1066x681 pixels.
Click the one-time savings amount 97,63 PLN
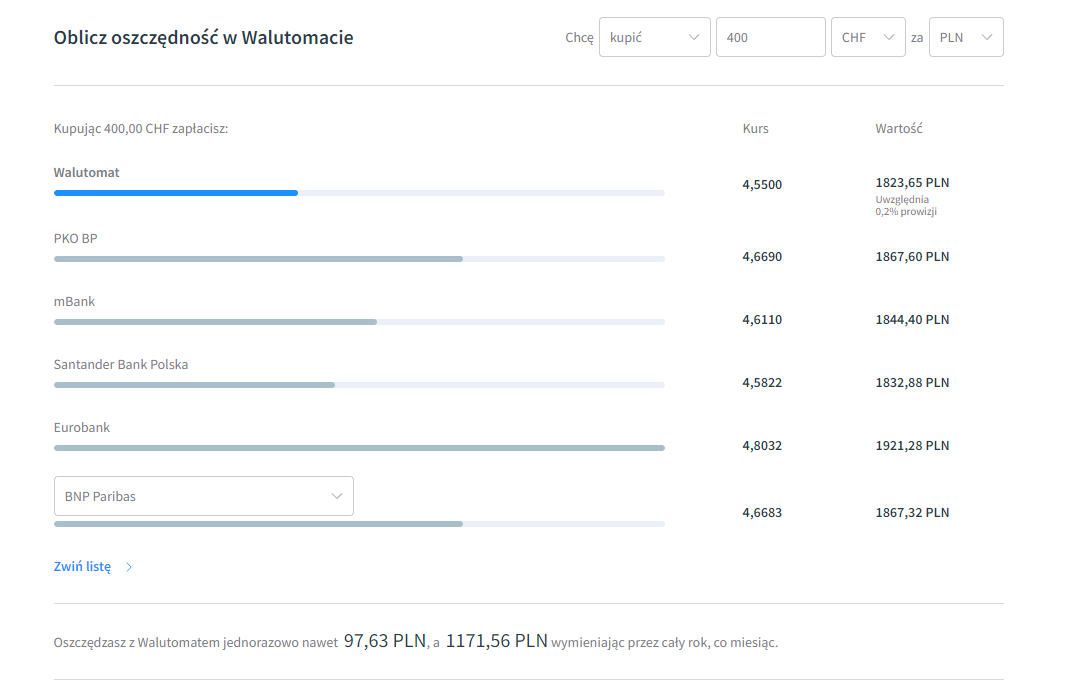[x=385, y=641]
